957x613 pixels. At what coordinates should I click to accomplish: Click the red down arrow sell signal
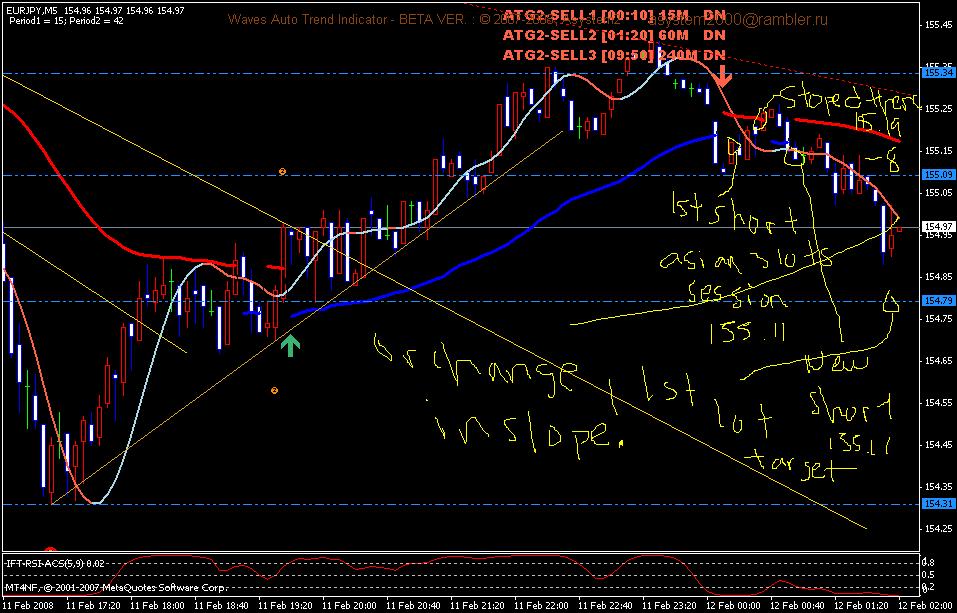(x=724, y=78)
